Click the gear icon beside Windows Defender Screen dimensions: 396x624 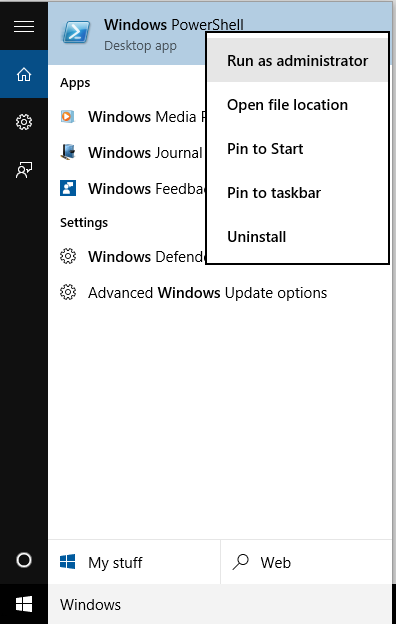[x=68, y=256]
